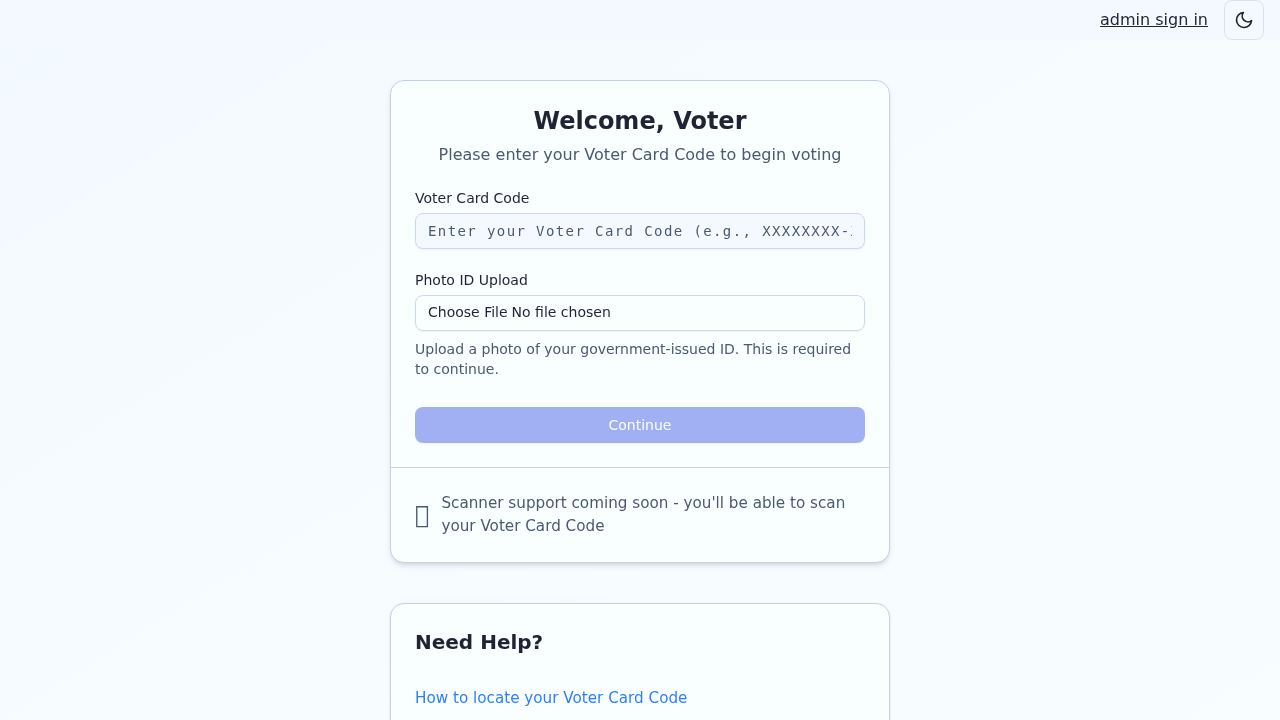The width and height of the screenshot is (1280, 720).
Task: Click the Photo ID Upload label
Action: pos(471,280)
